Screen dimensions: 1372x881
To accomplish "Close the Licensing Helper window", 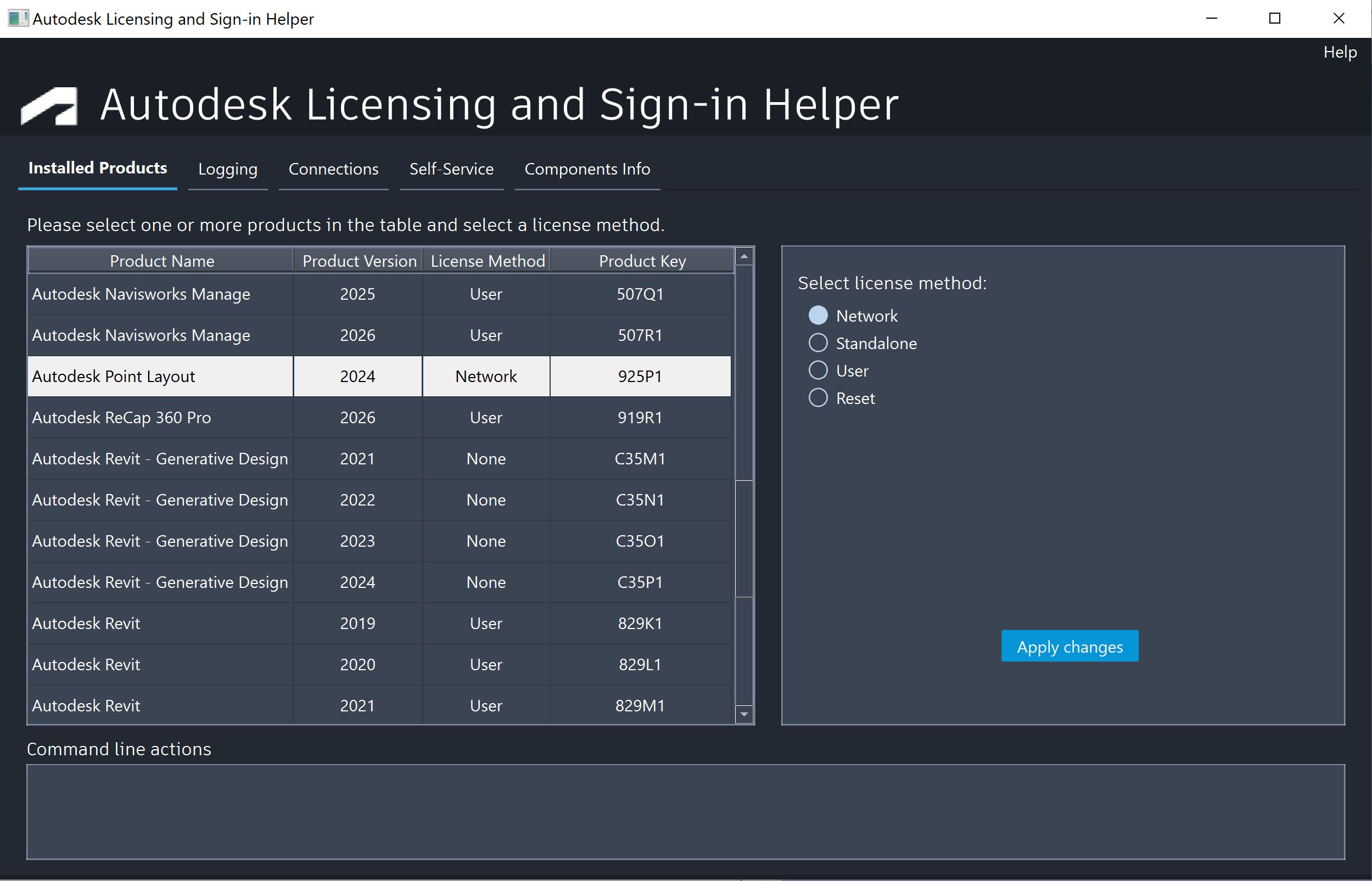I will pyautogui.click(x=1339, y=18).
